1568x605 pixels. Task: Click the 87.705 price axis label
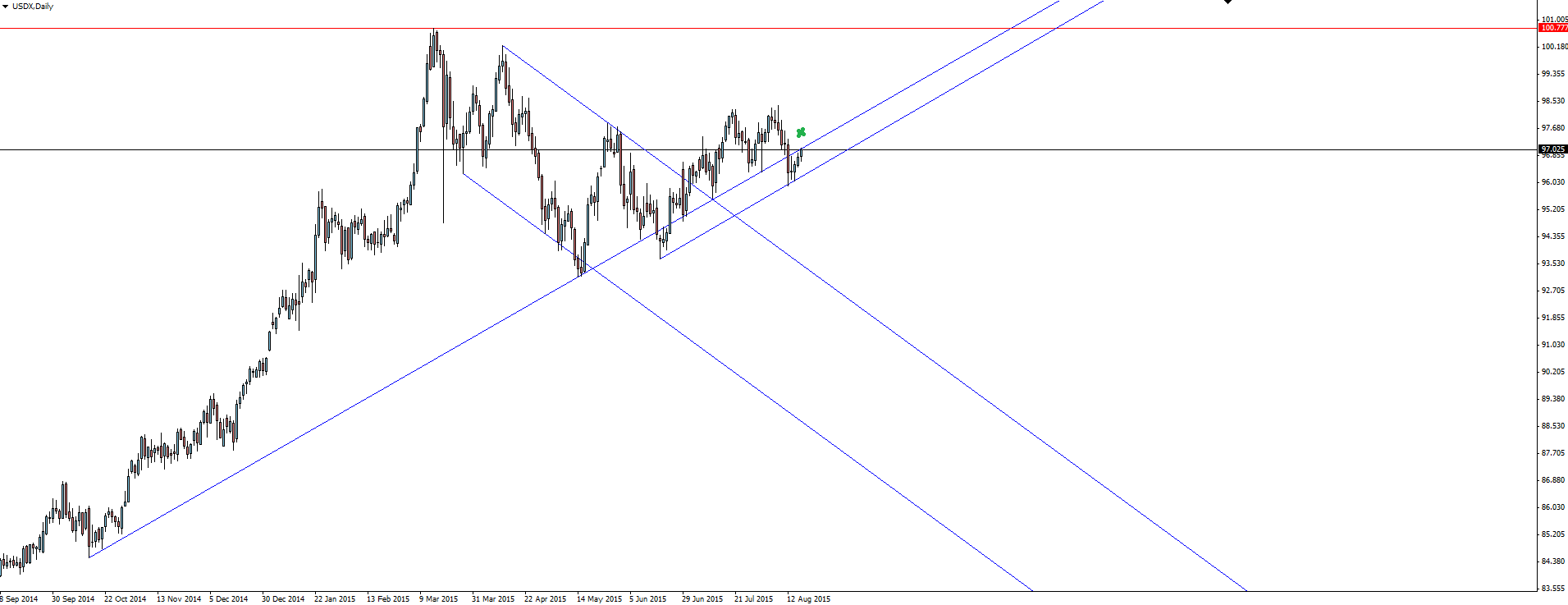pyautogui.click(x=1554, y=453)
